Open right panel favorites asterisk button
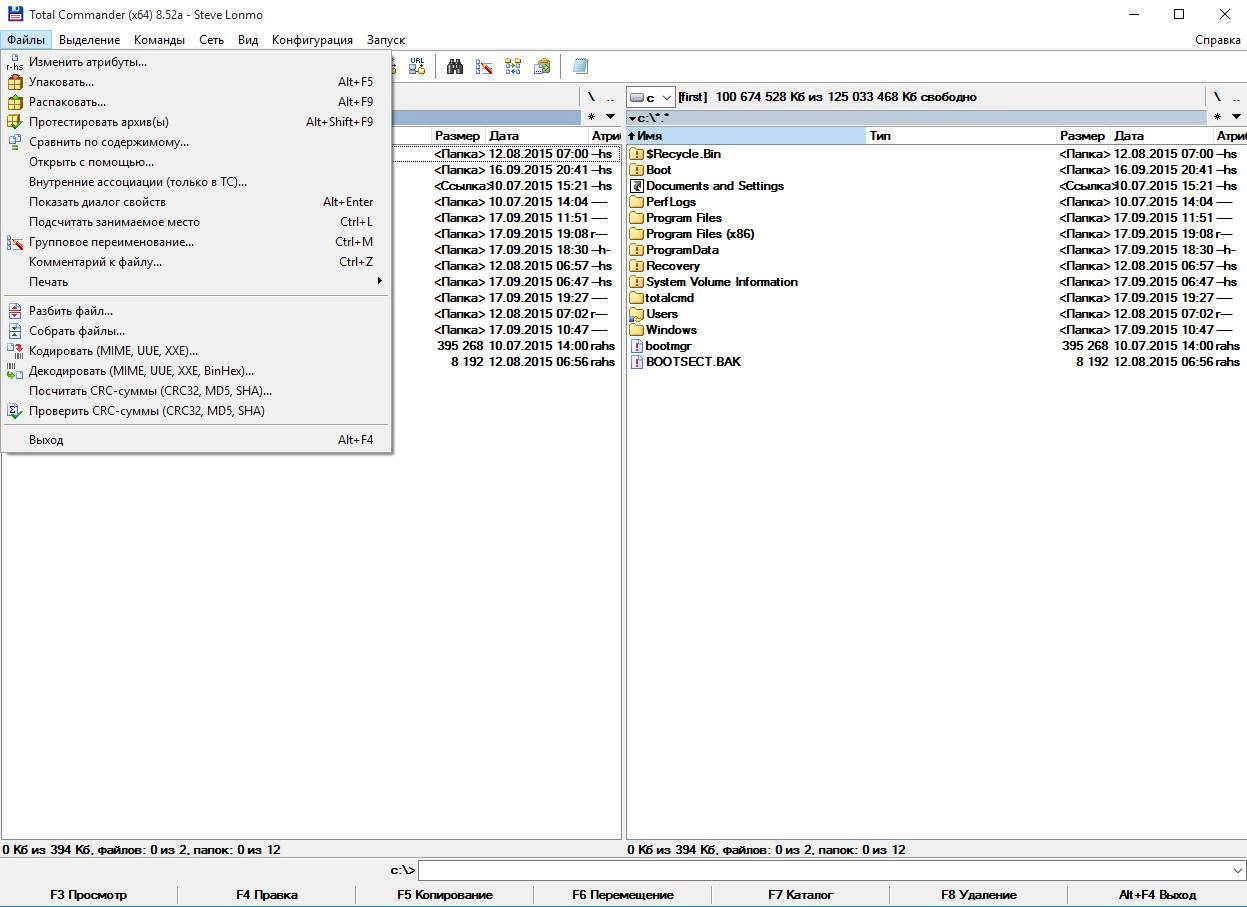The image size is (1247, 907). pos(1217,117)
